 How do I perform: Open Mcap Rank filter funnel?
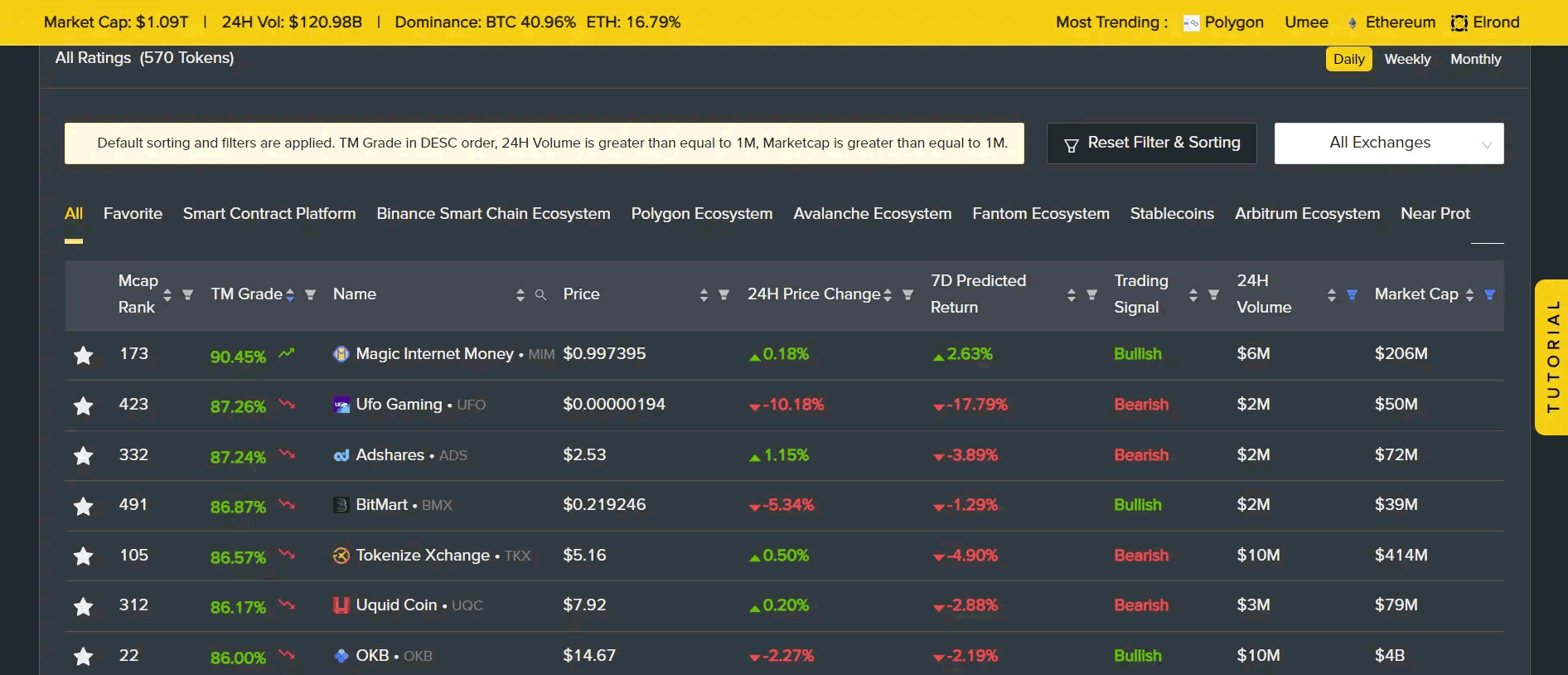point(188,295)
